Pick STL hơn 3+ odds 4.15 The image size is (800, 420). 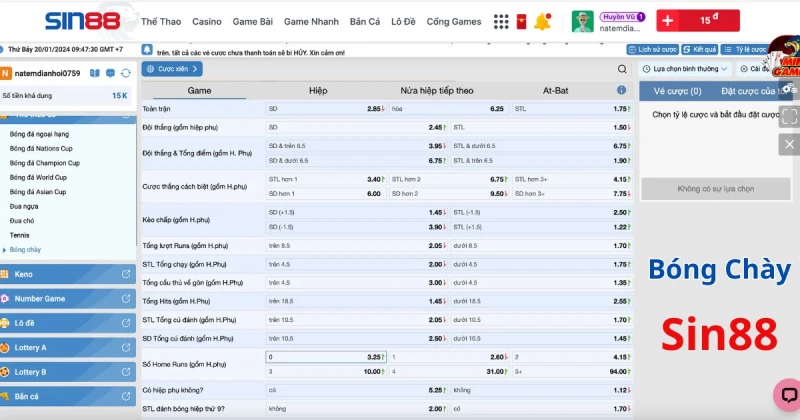[x=572, y=179]
